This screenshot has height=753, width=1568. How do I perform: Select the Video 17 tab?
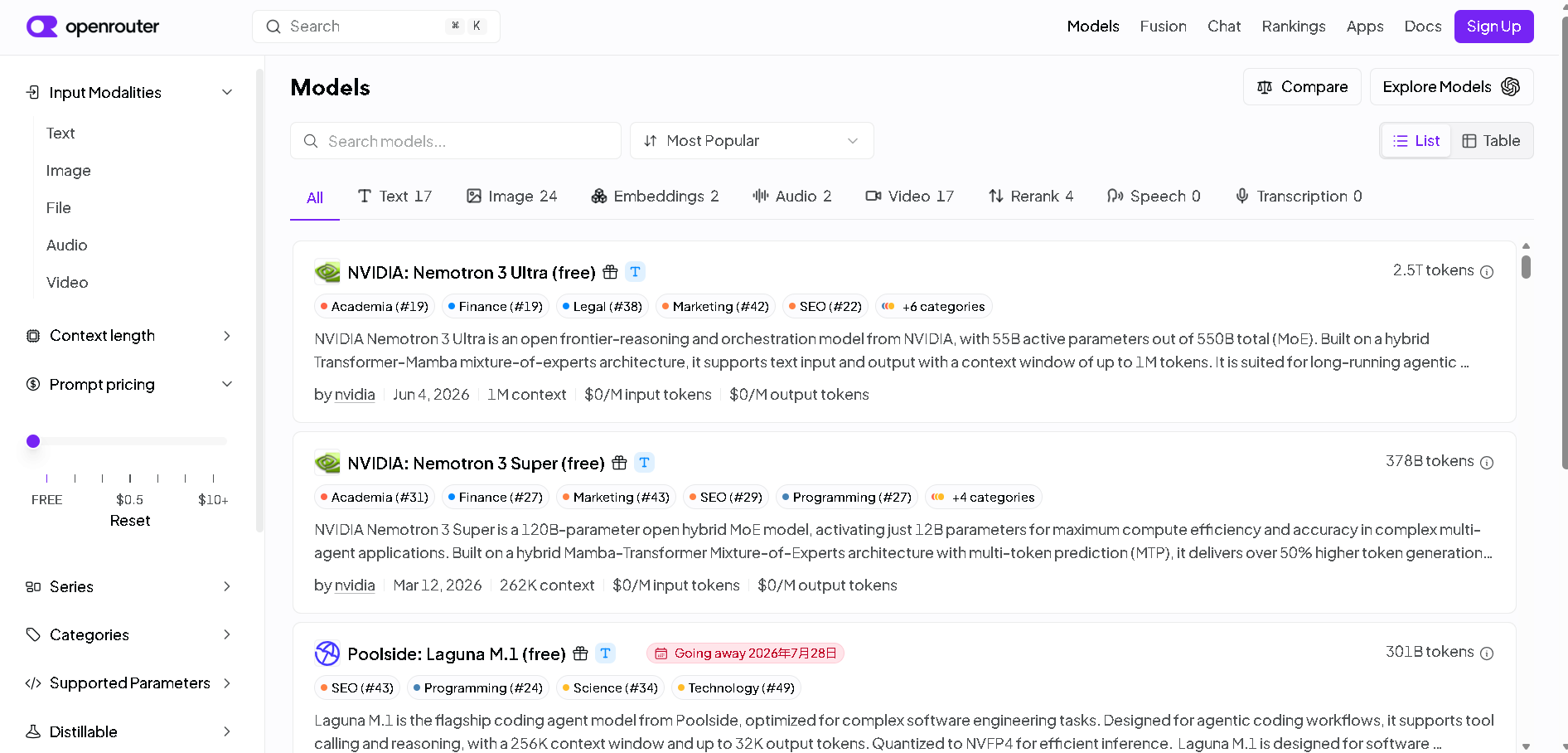tap(909, 197)
